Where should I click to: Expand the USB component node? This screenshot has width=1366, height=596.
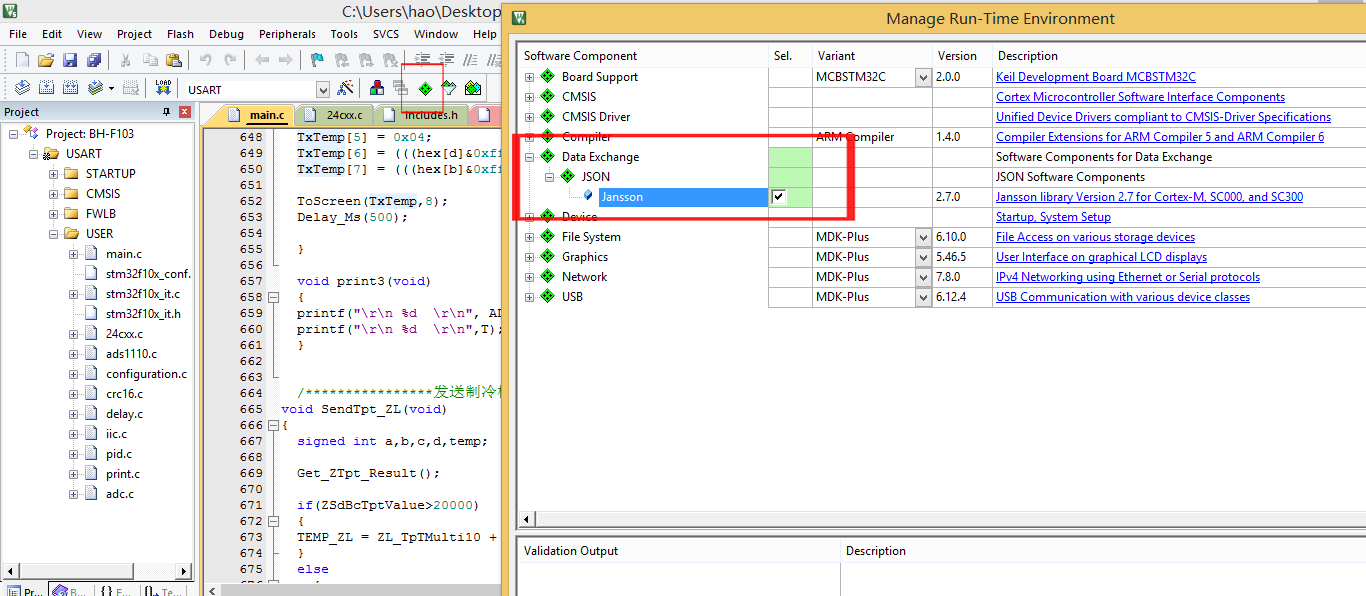point(529,297)
